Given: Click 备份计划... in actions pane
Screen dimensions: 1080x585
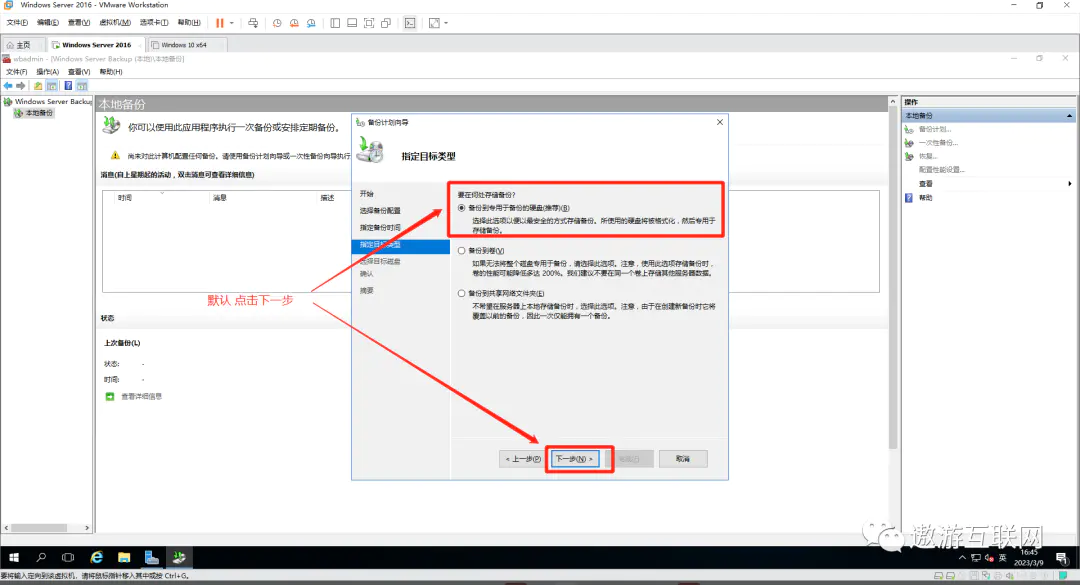Looking at the screenshot, I should point(935,129).
